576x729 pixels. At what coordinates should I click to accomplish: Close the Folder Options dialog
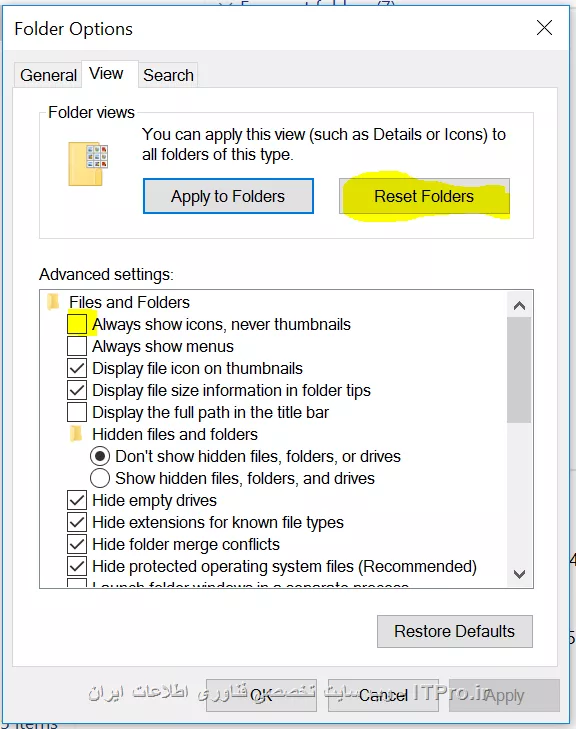point(544,28)
